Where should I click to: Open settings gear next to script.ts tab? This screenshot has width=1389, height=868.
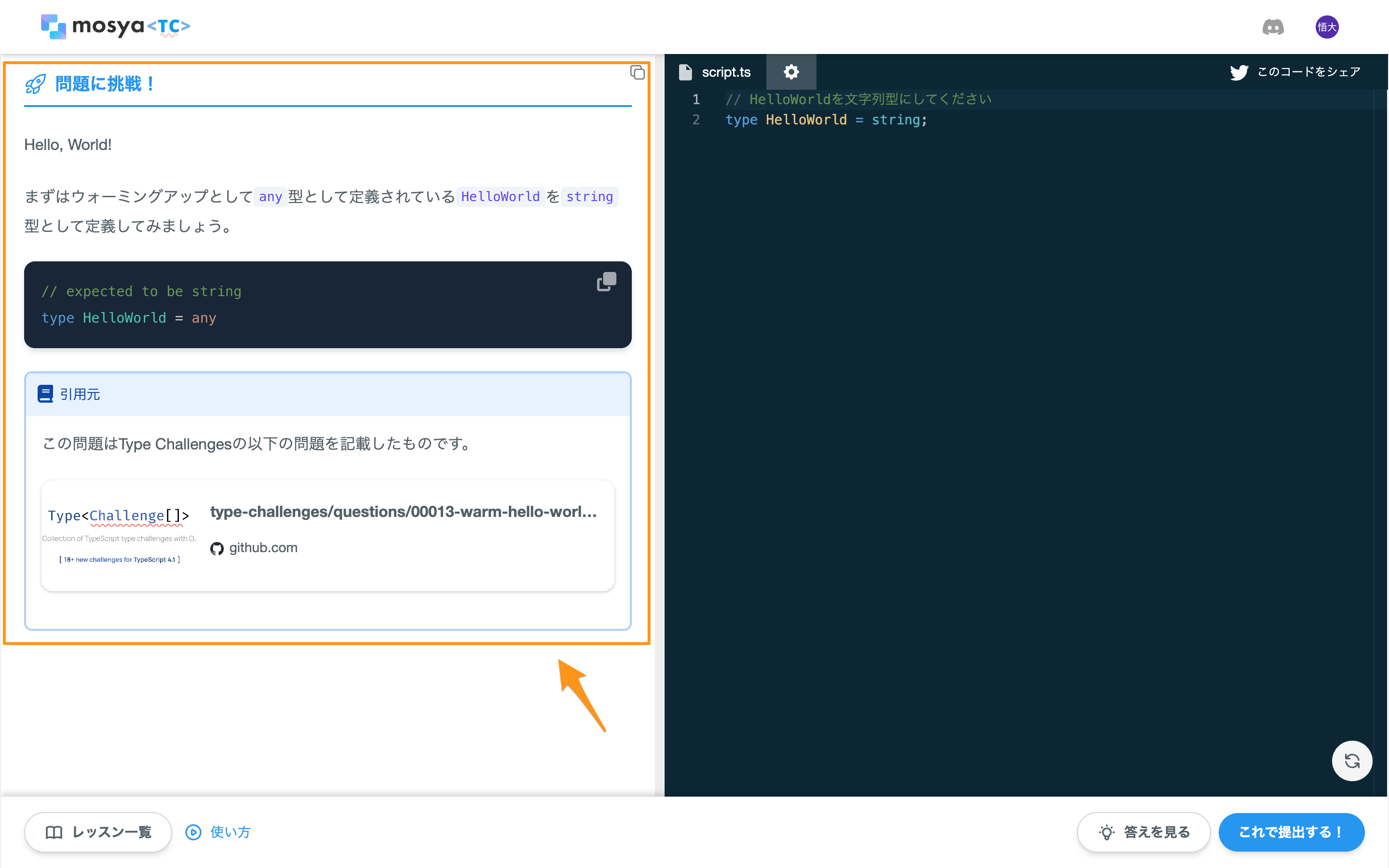[791, 71]
